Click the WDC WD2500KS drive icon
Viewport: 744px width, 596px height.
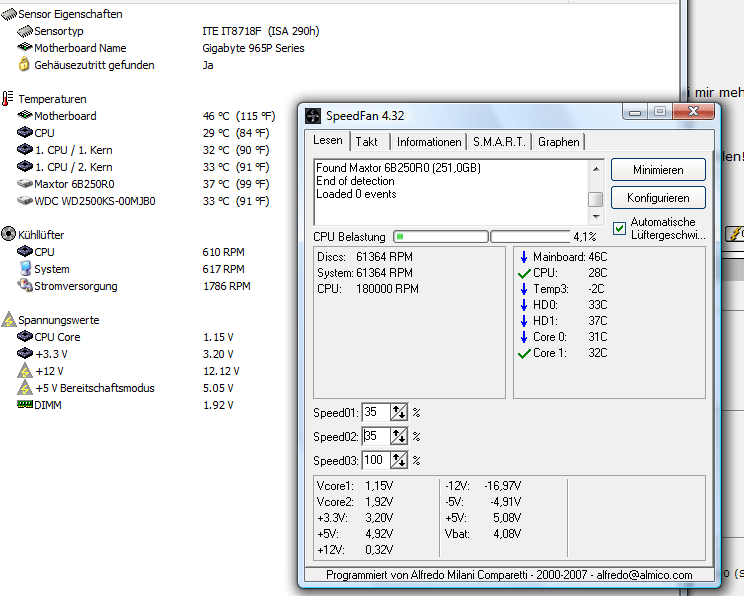(x=25, y=201)
